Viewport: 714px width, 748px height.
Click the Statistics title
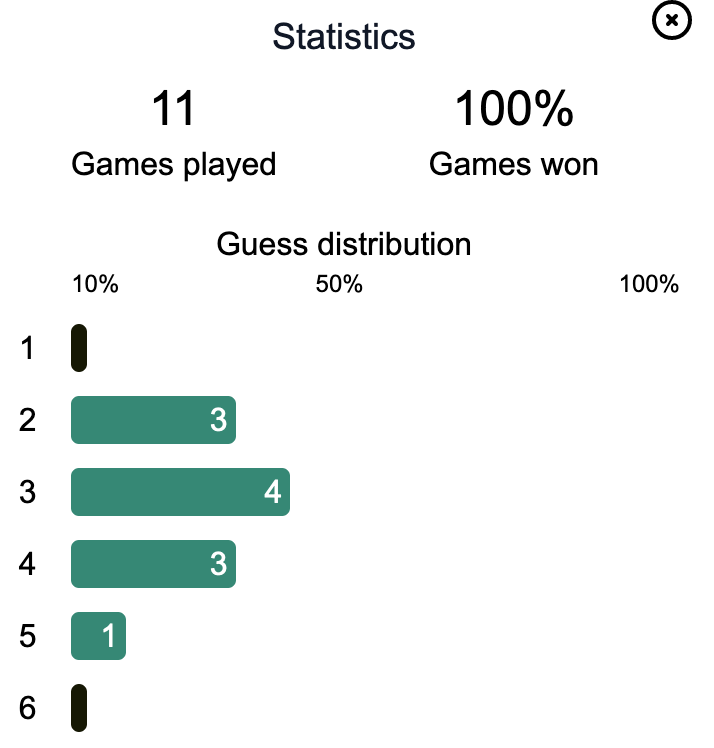[344, 37]
